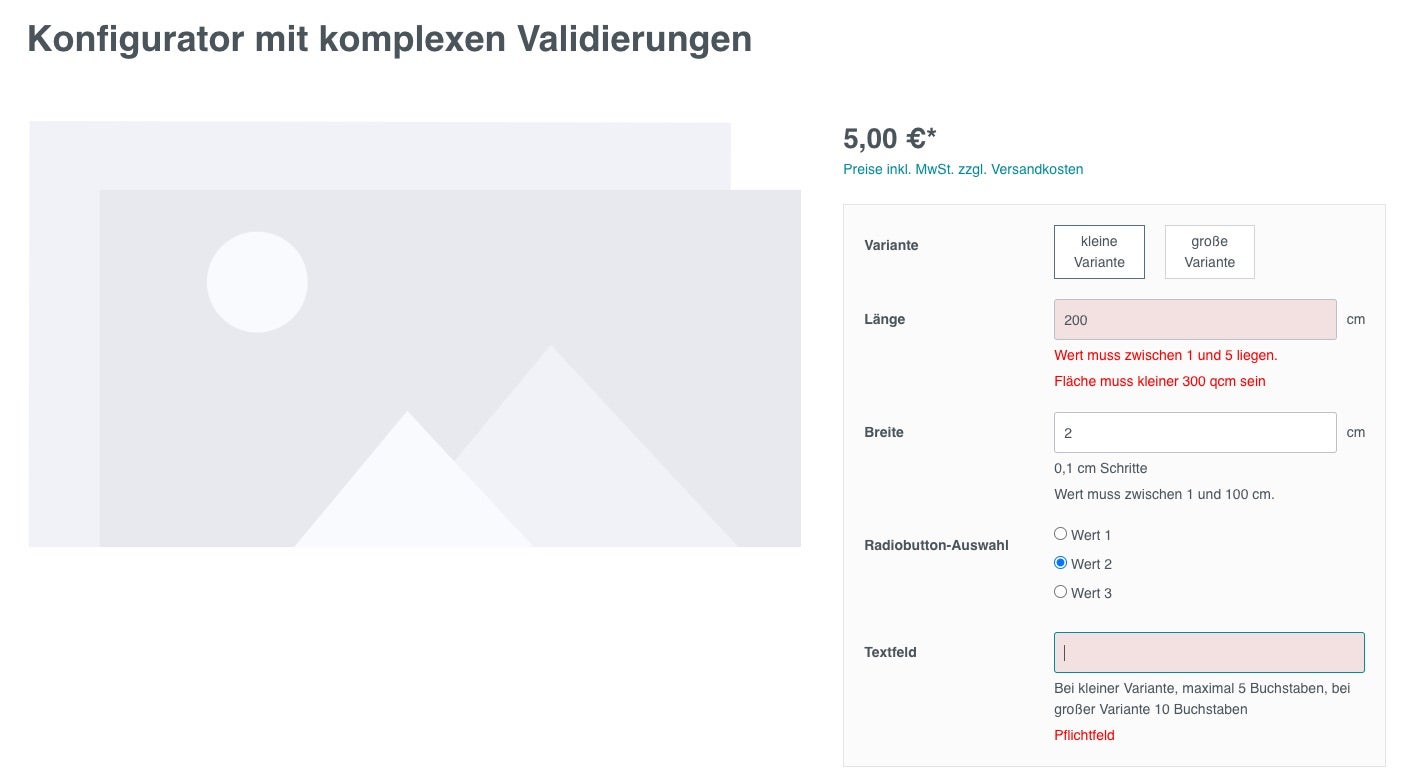Click the "Variante" field label
This screenshot has height=780, width=1402.
(891, 245)
